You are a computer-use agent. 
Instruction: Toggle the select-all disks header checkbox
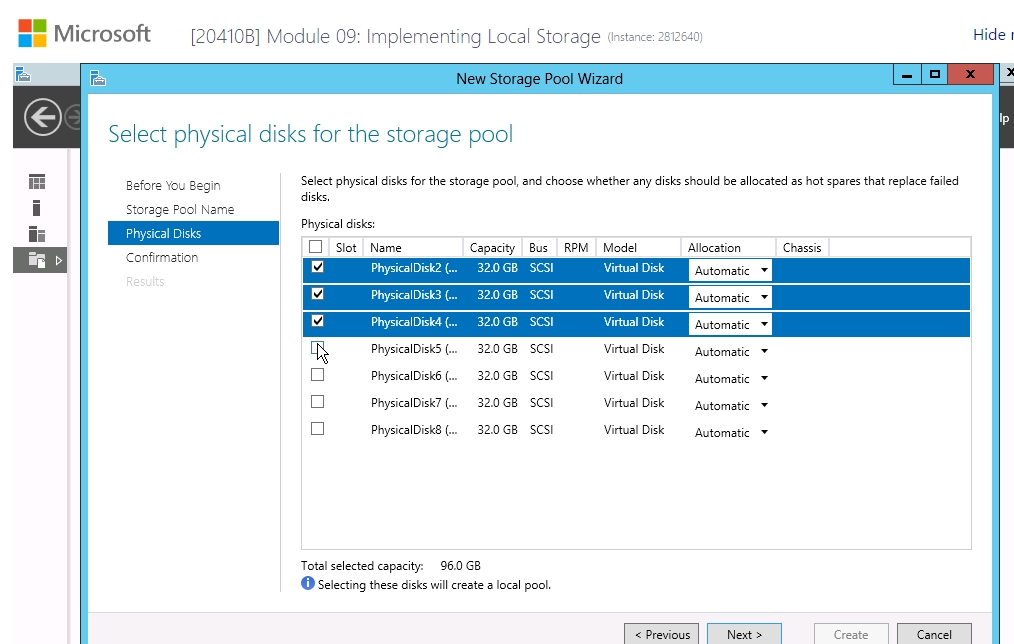[316, 247]
